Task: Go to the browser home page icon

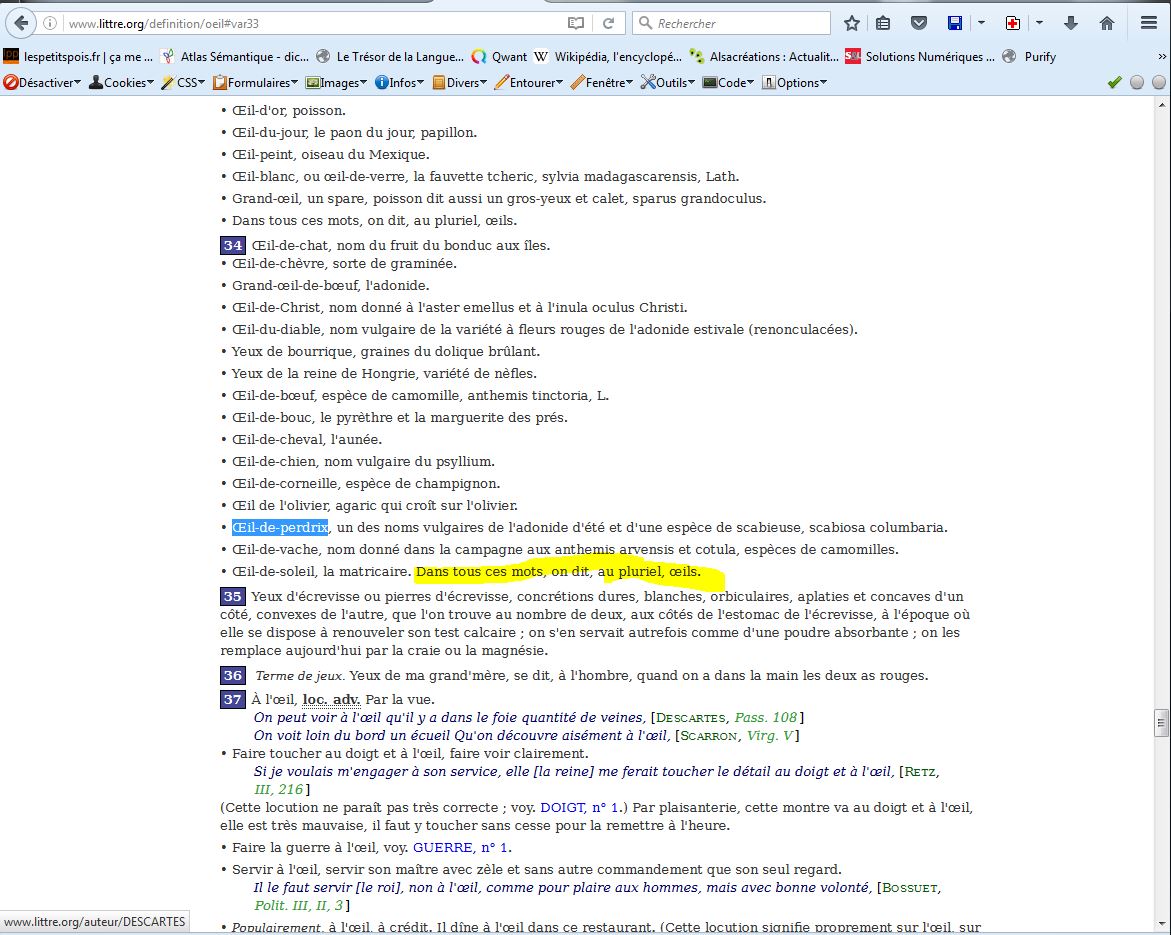Action: pos(1107,23)
